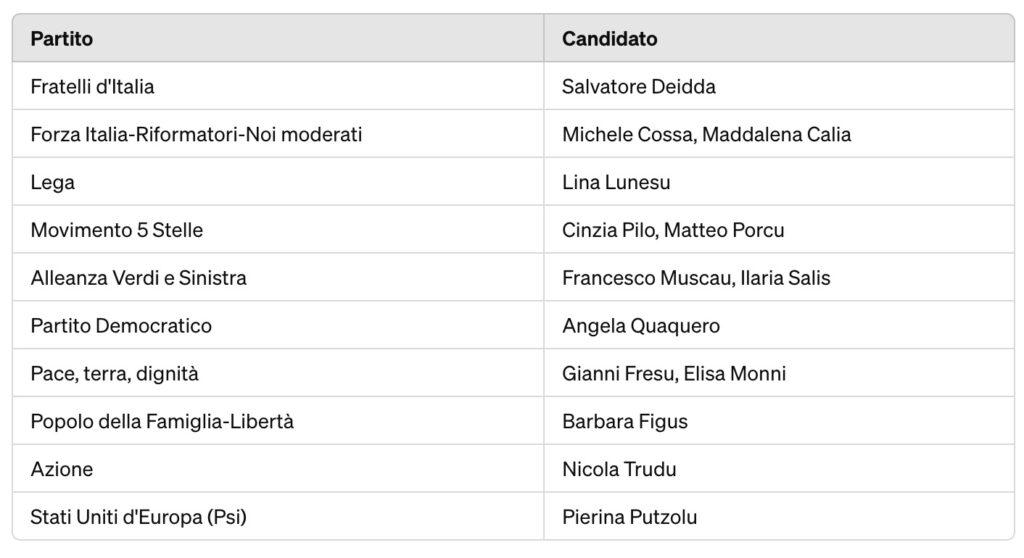Viewport: 1024px width, 558px height.
Task: Click Cinzia Pilo, Matteo Porcu cell
Action: [673, 230]
